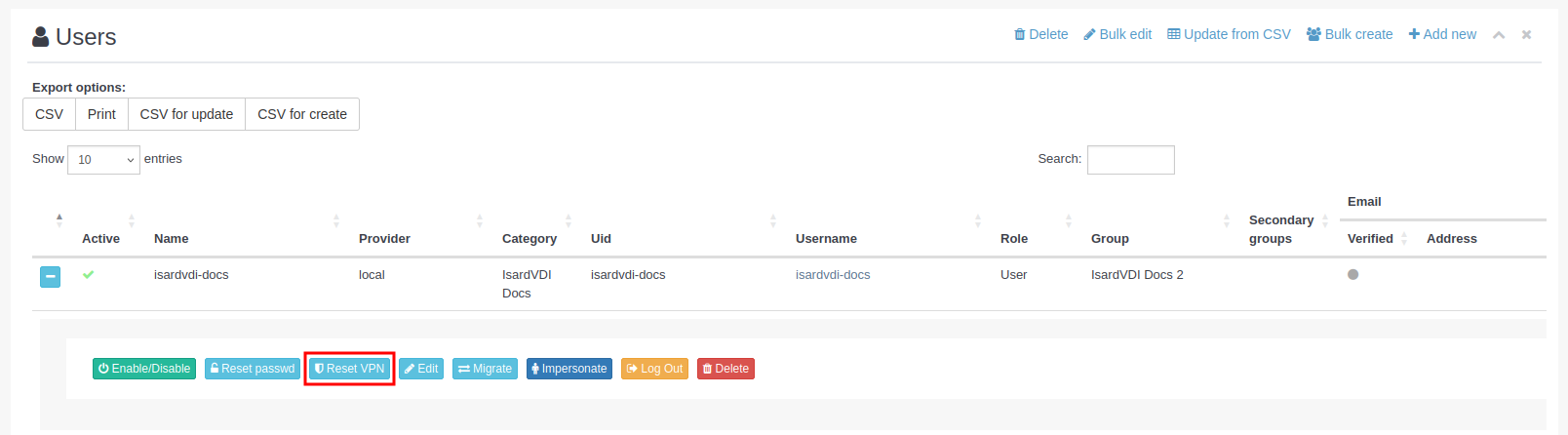Open Bulk create users option
Image resolution: width=1568 pixels, height=435 pixels.
1350,34
